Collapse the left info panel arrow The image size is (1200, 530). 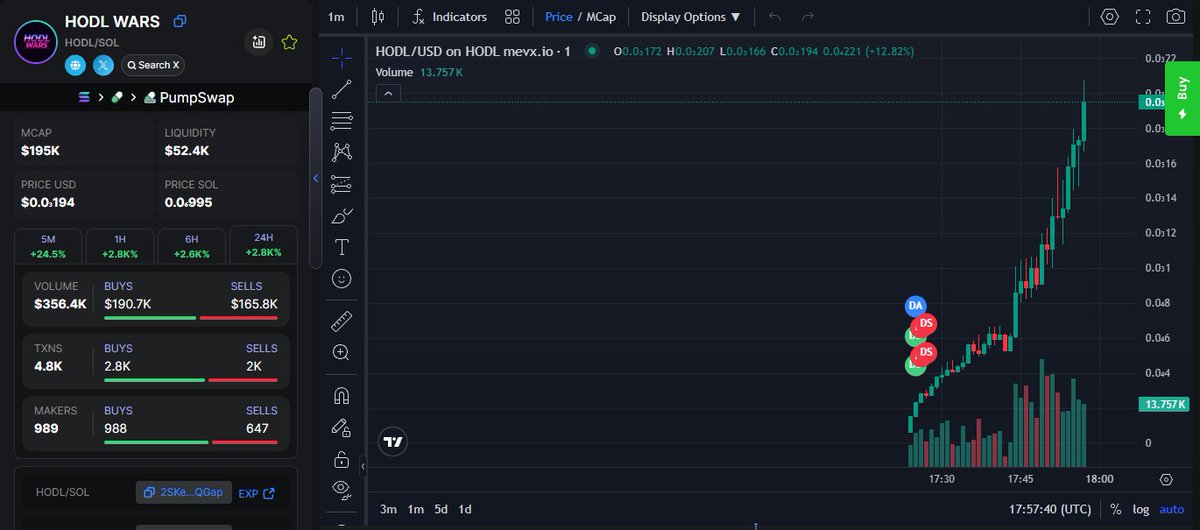(316, 179)
